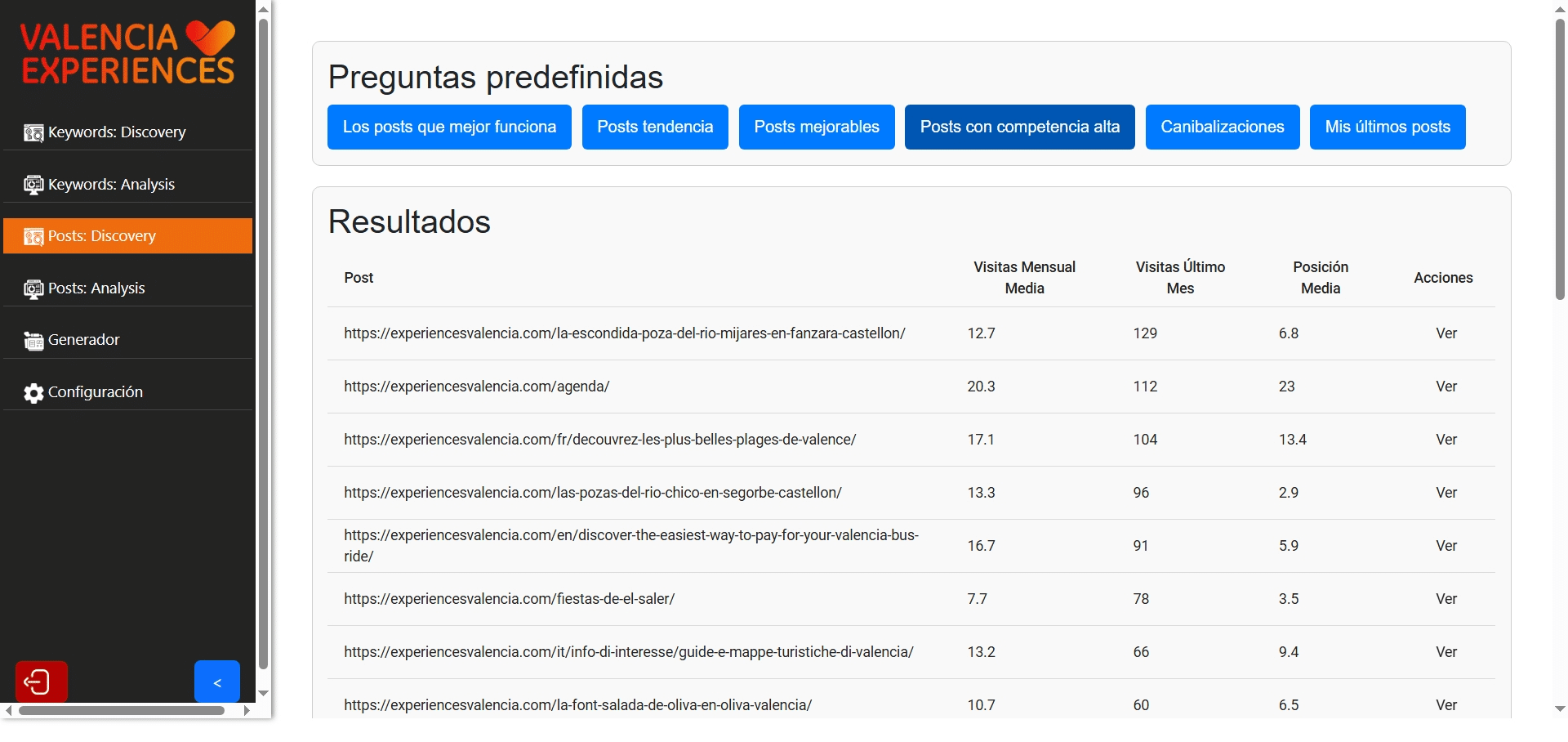
Task: Click the main page vertical scrollbar
Action: tap(1559, 163)
